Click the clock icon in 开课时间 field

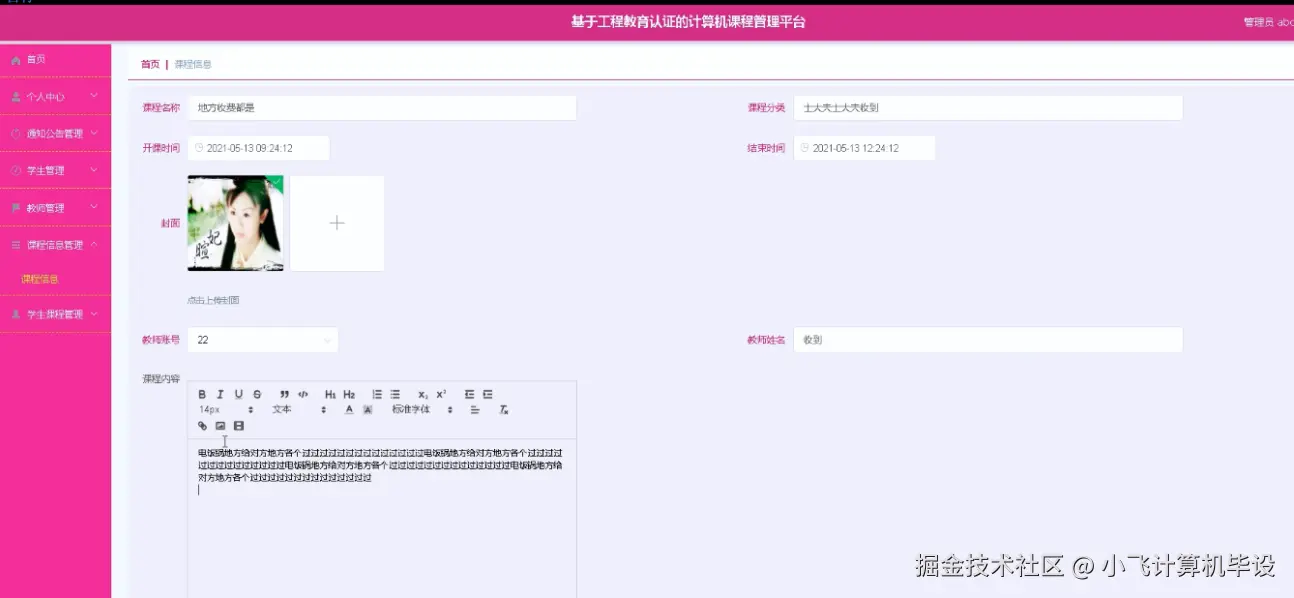coord(199,148)
